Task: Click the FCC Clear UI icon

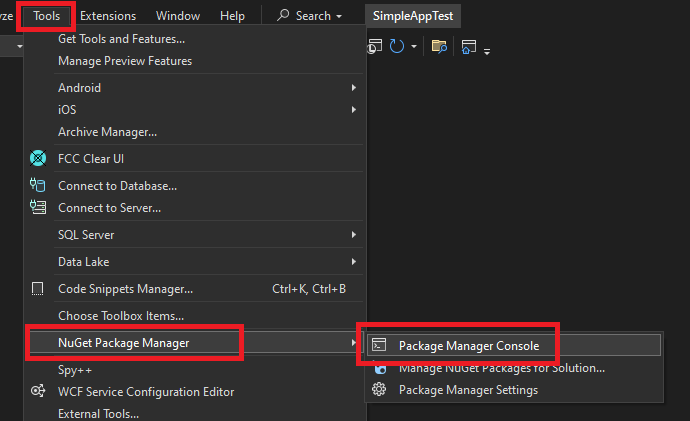Action: click(x=38, y=158)
